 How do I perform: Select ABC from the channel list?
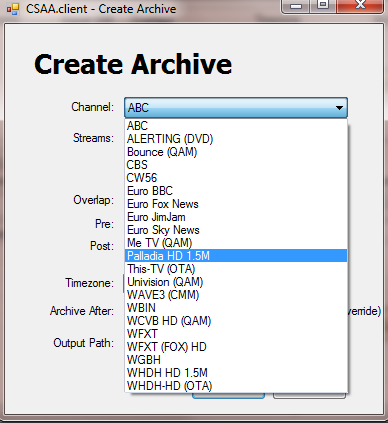click(x=236, y=126)
